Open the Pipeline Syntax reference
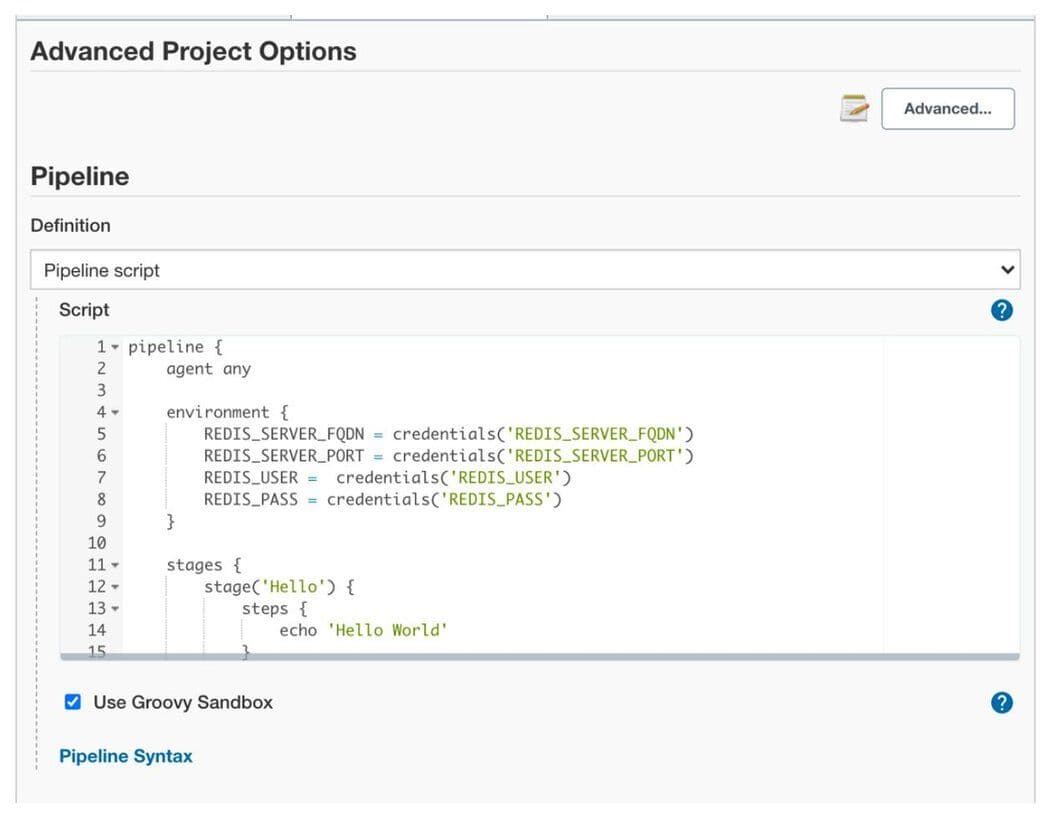 (x=125, y=756)
